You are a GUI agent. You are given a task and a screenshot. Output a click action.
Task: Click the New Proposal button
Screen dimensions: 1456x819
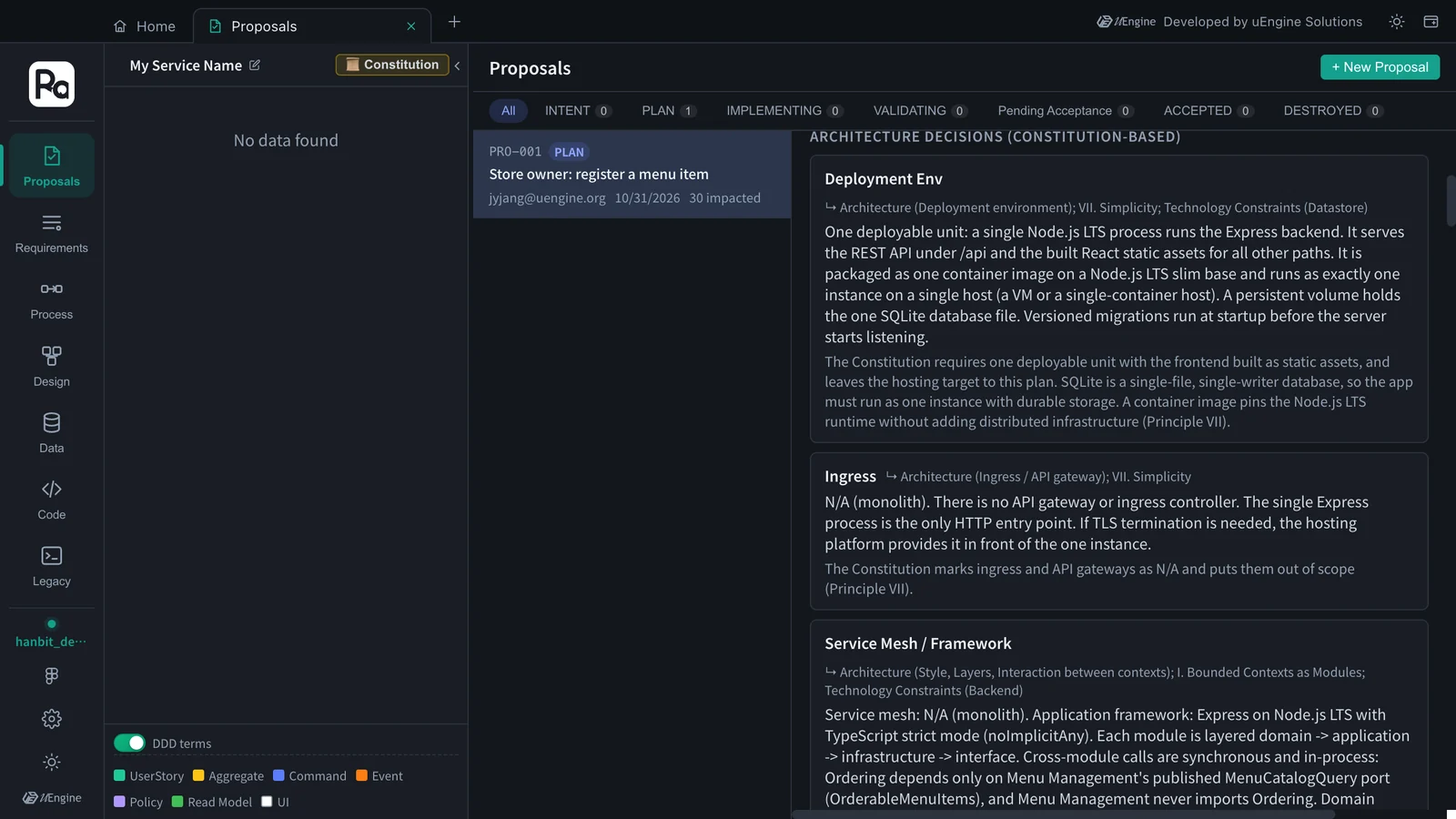point(1380,66)
